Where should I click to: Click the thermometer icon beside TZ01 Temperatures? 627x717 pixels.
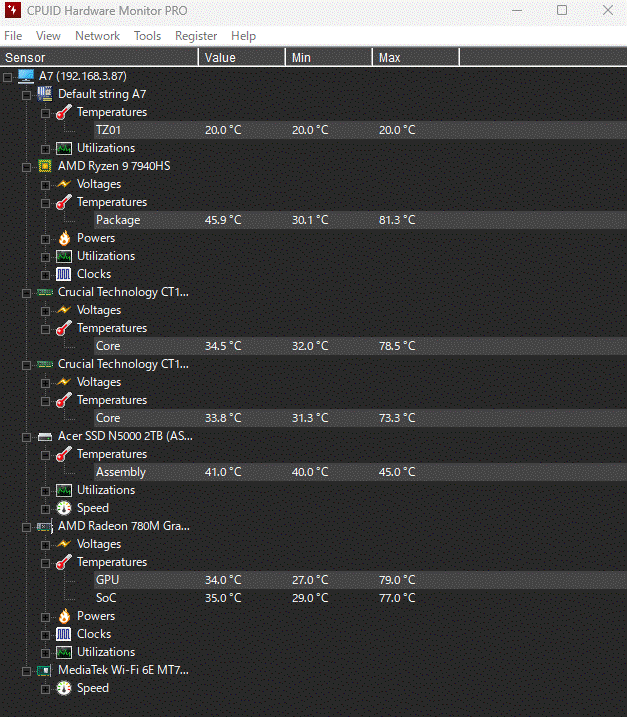(64, 112)
